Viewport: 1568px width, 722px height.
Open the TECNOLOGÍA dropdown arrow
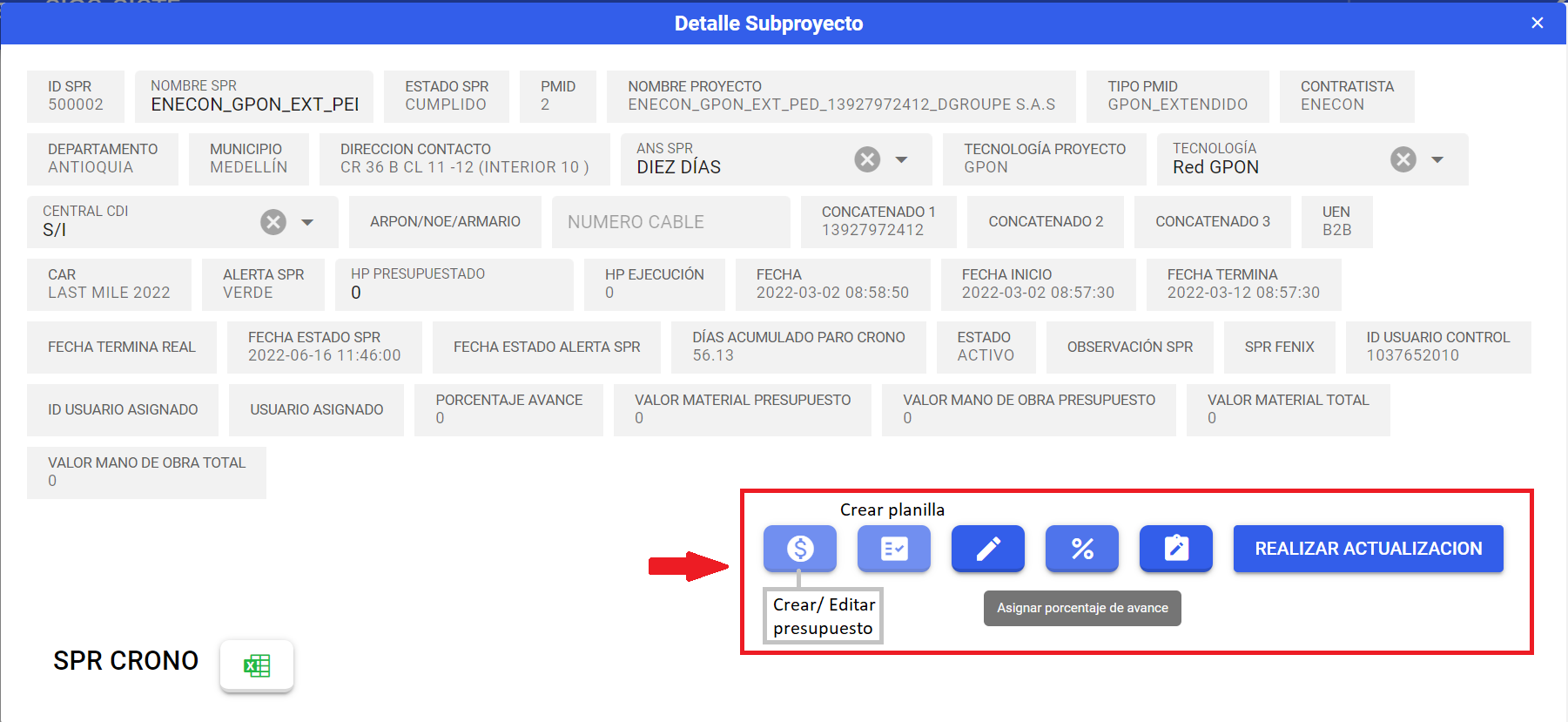click(1437, 159)
